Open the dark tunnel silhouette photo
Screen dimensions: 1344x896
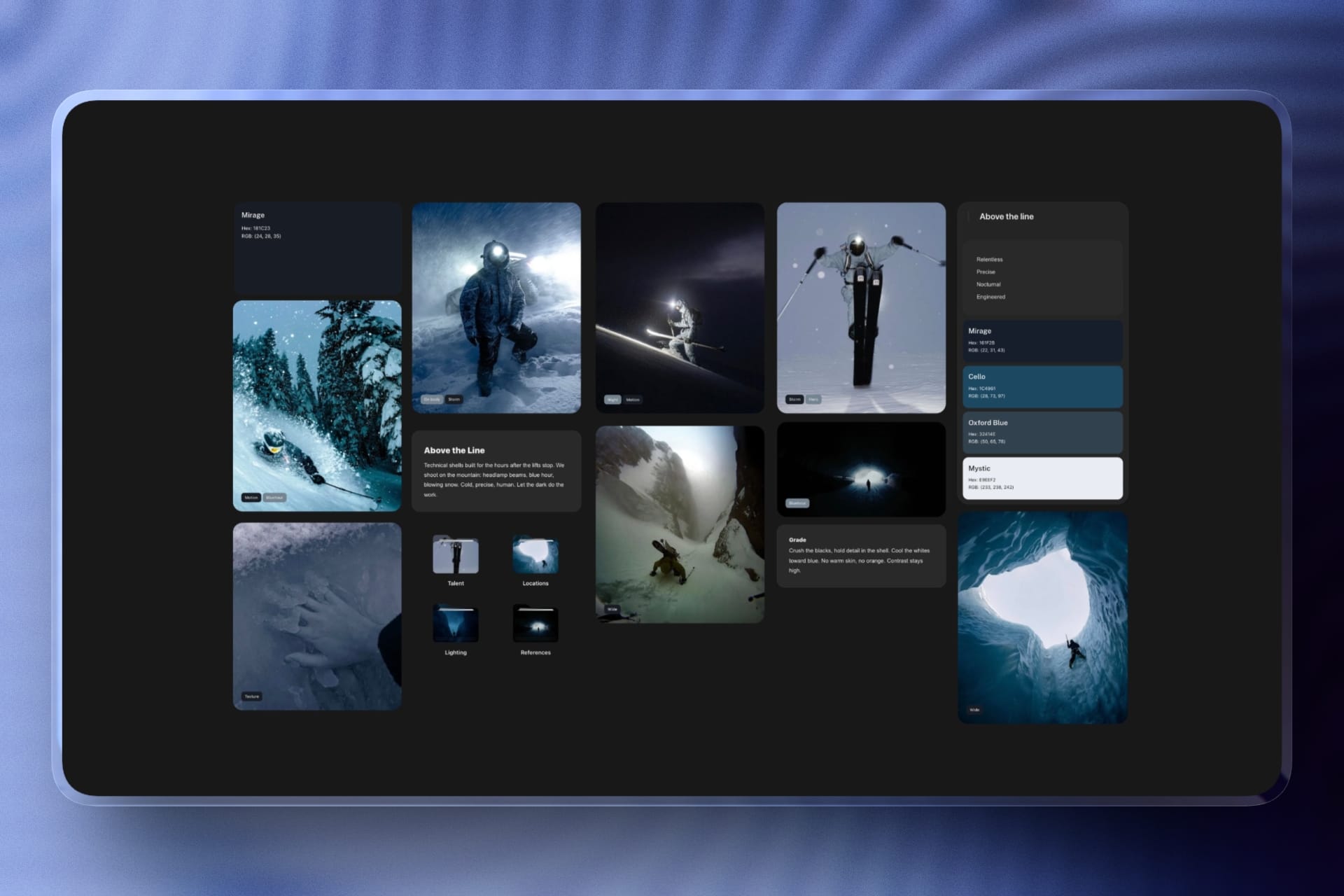point(861,469)
